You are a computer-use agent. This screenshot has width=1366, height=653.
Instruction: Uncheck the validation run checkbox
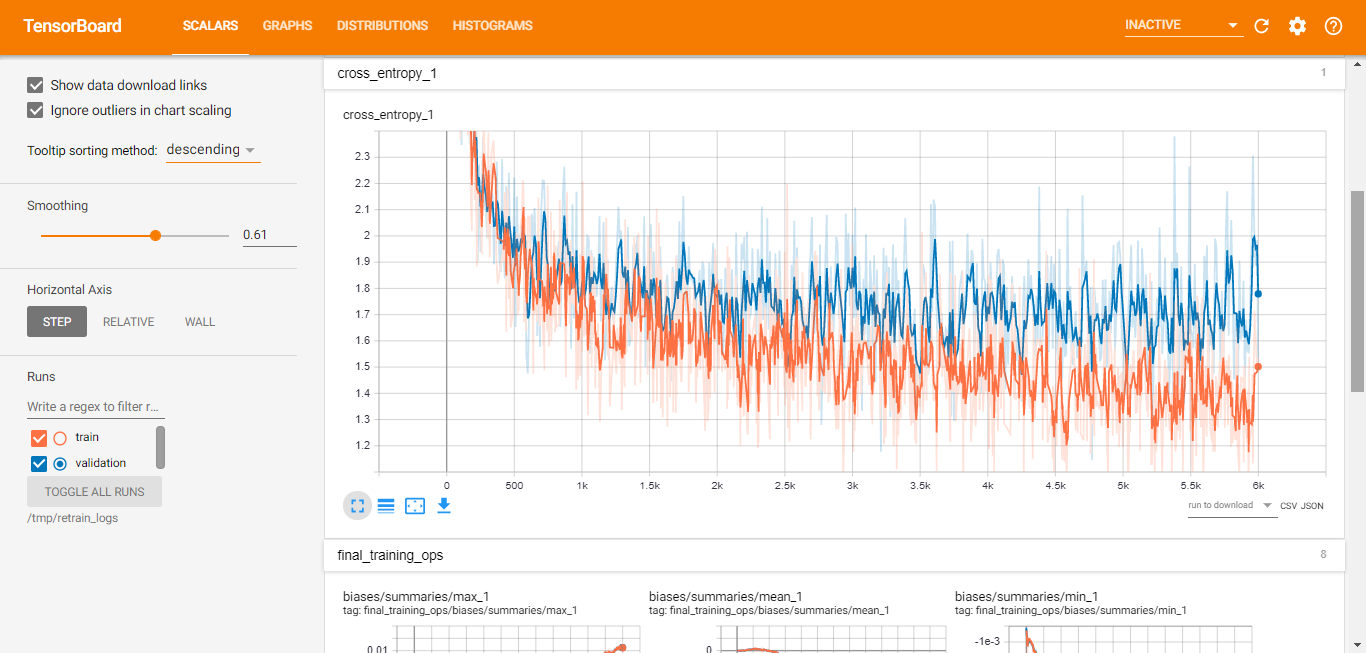pyautogui.click(x=40, y=463)
